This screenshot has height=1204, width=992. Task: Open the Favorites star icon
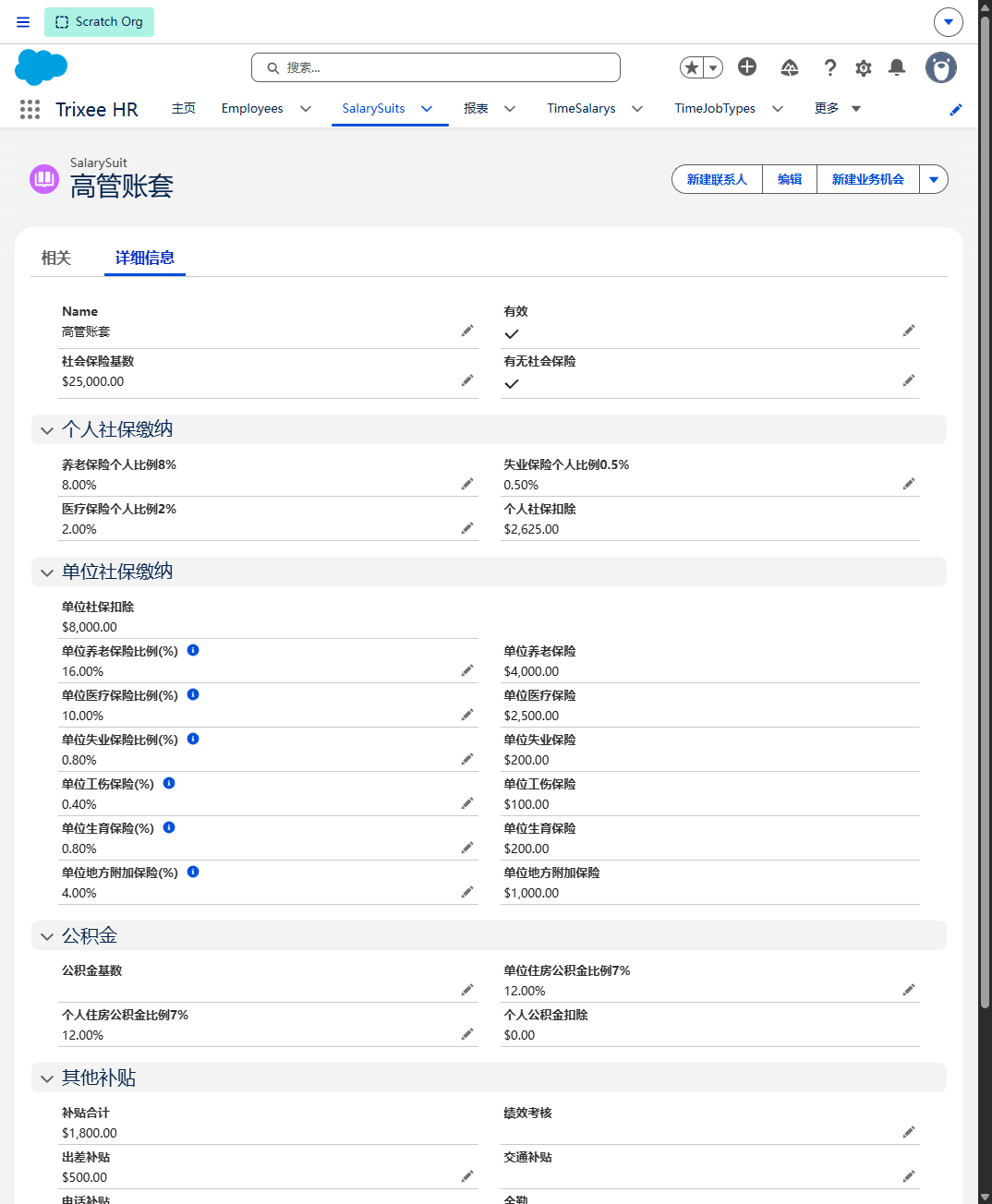tap(692, 67)
